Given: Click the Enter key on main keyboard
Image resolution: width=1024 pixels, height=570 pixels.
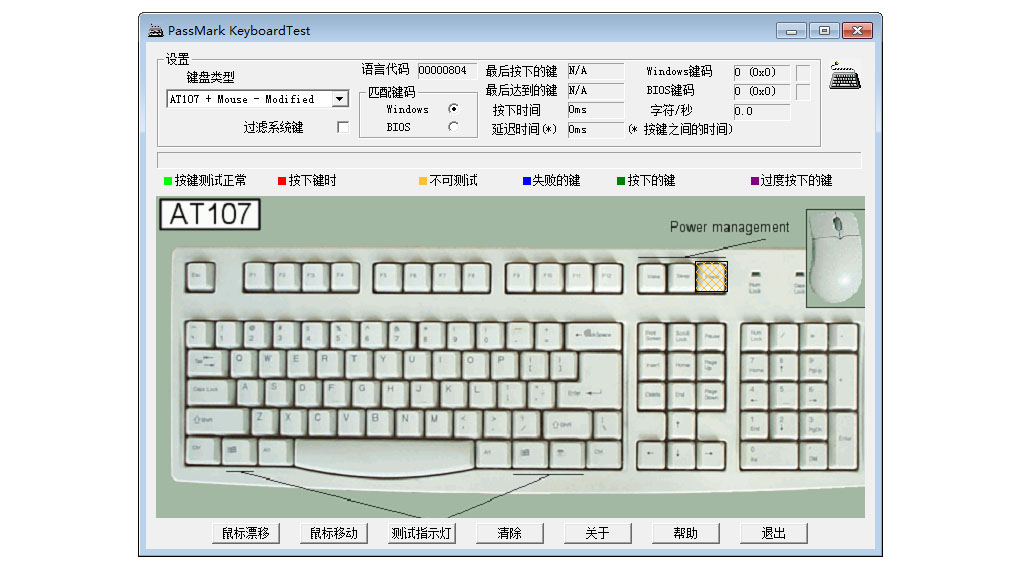Looking at the screenshot, I should (x=592, y=393).
